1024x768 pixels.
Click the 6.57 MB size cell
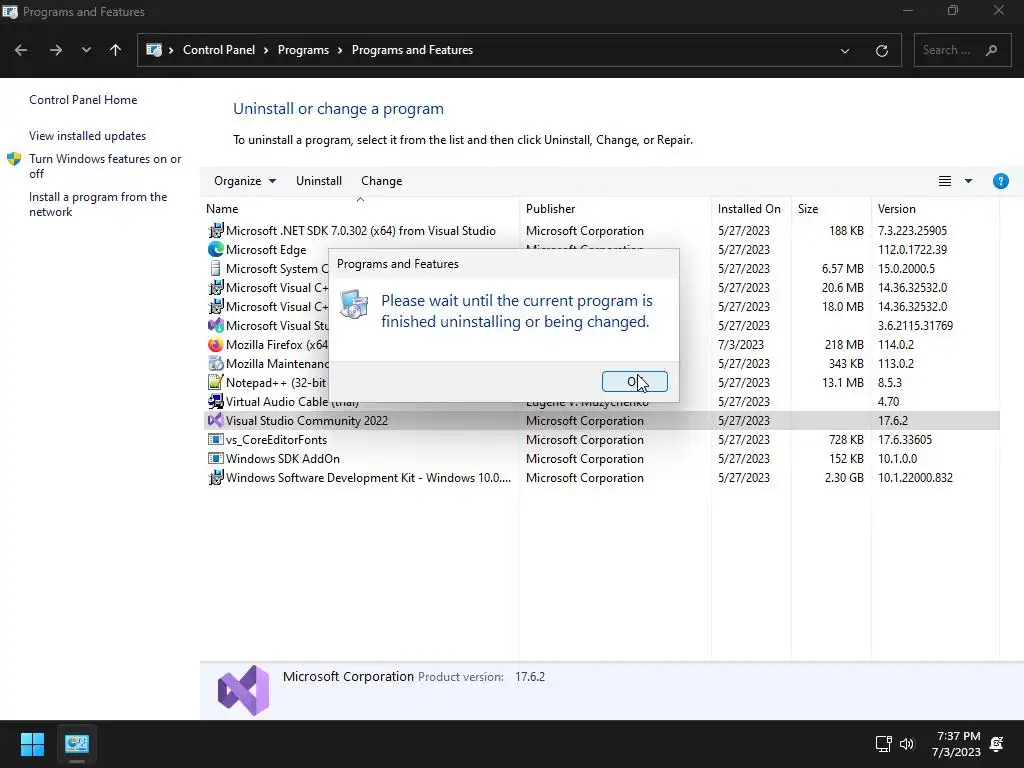point(842,268)
